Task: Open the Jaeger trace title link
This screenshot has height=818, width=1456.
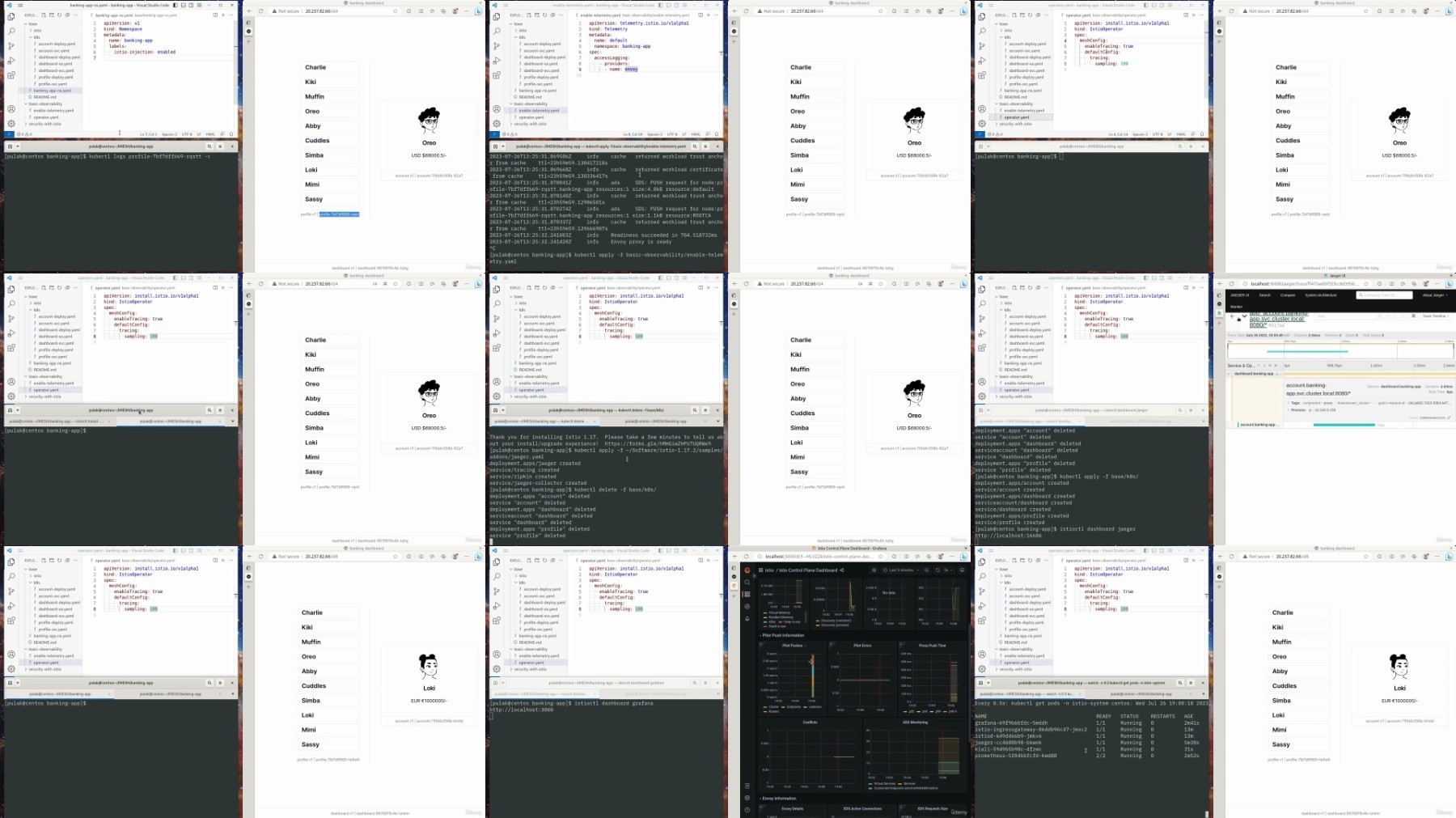Action: pos(1278,319)
